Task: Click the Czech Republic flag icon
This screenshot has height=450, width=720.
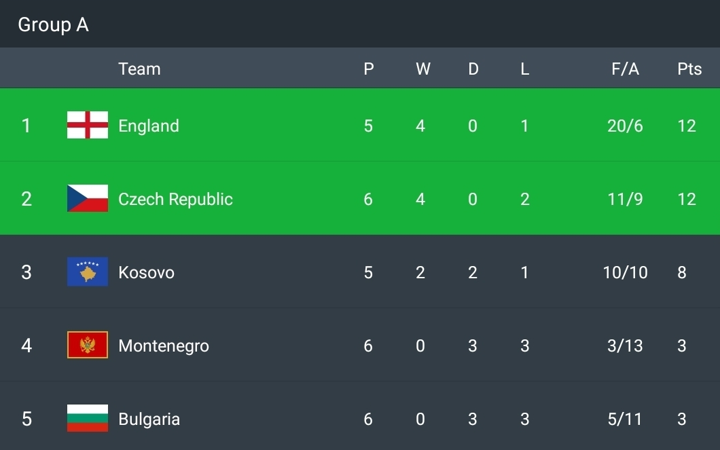Action: coord(87,198)
